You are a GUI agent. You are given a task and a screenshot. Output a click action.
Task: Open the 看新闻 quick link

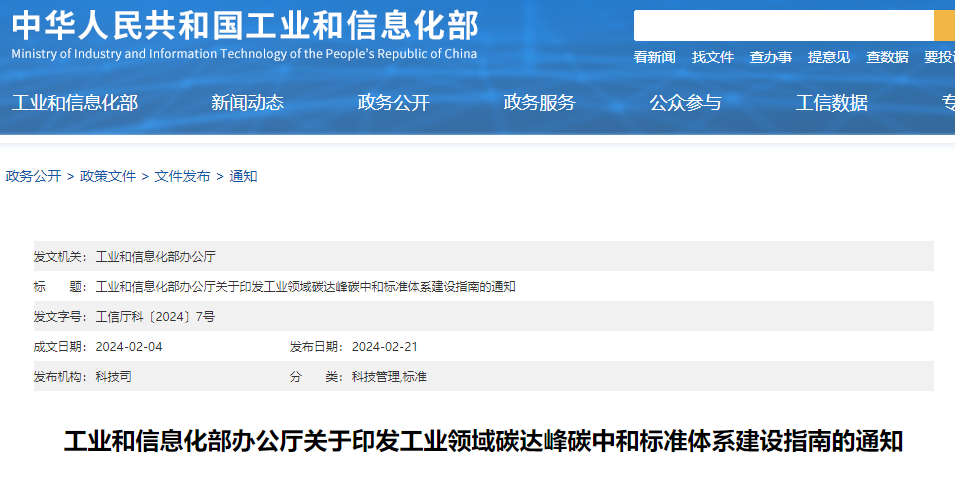coord(654,58)
